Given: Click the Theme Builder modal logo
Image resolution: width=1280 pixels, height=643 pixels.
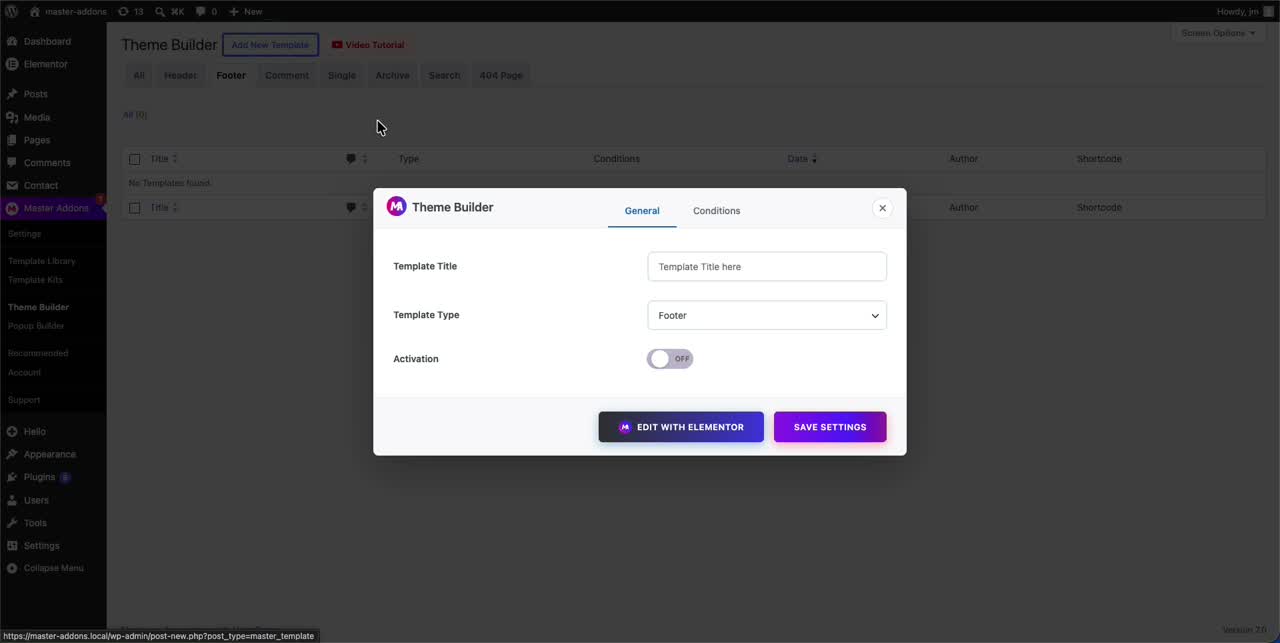Looking at the screenshot, I should coord(396,207).
